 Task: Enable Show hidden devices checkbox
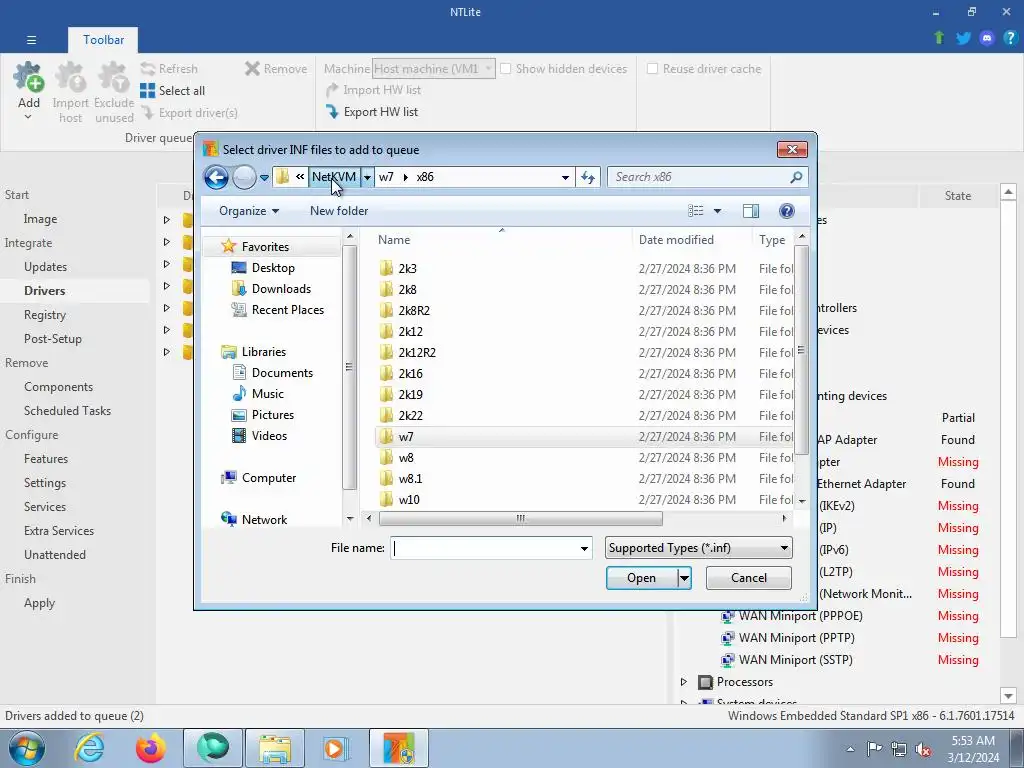[505, 69]
